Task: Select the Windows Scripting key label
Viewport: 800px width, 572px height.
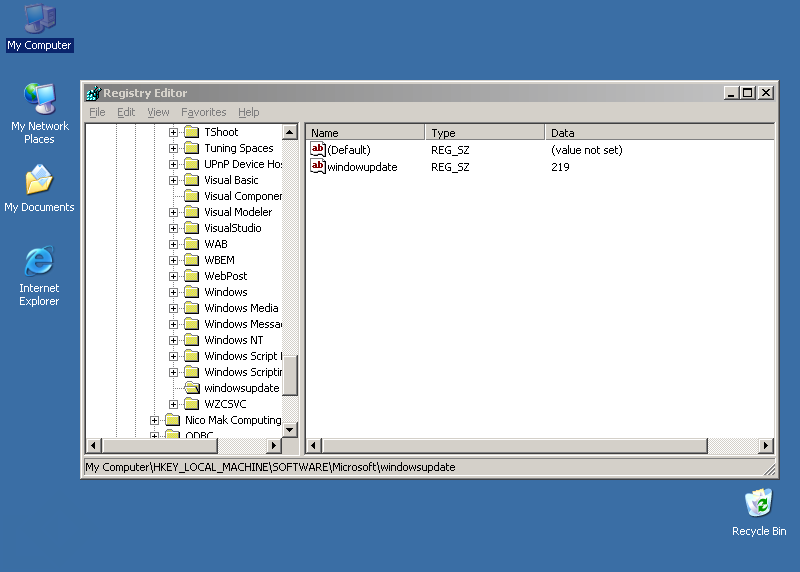Action: (x=243, y=372)
